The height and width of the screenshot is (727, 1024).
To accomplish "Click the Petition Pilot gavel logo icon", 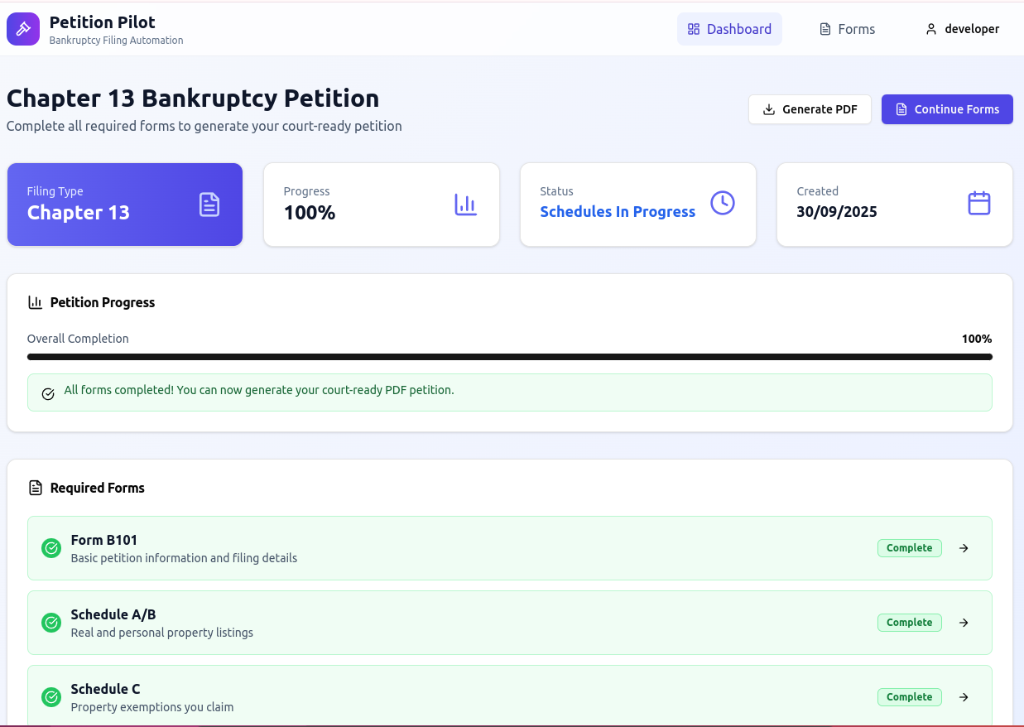I will tap(23, 29).
